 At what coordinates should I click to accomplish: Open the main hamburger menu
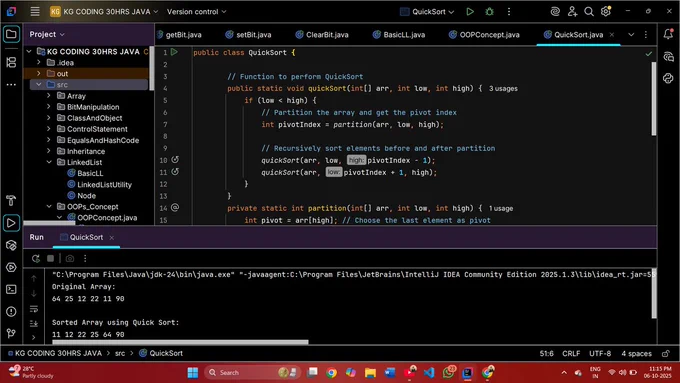(x=35, y=12)
